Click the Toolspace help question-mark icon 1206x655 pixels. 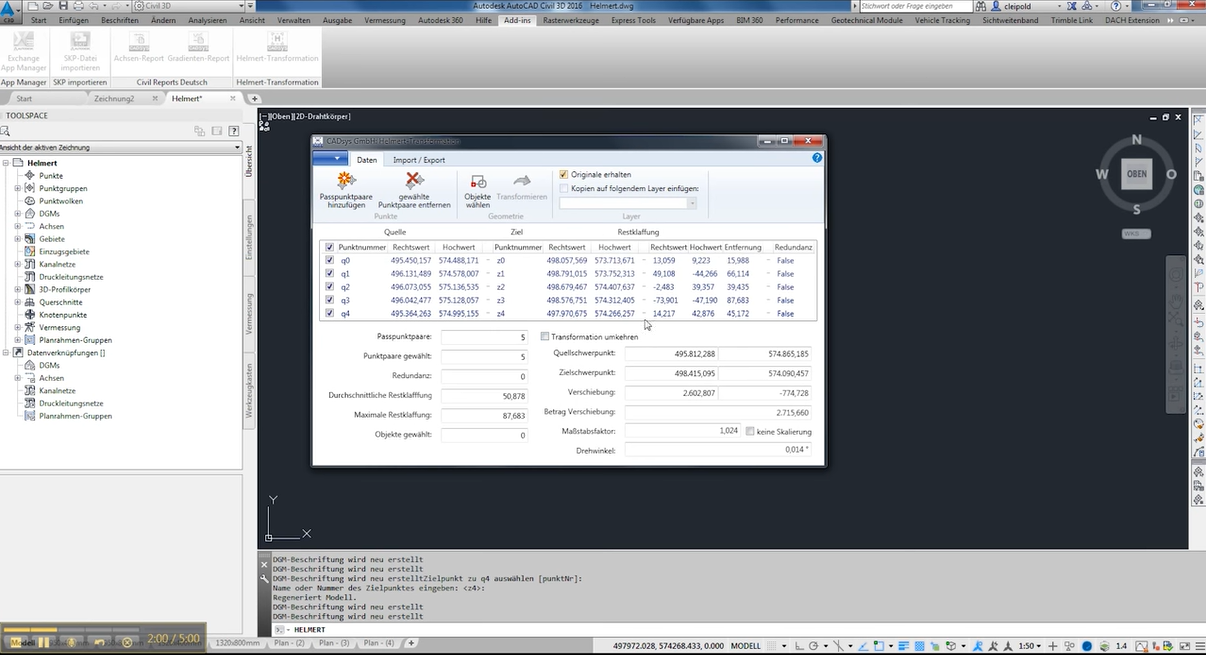pos(233,131)
